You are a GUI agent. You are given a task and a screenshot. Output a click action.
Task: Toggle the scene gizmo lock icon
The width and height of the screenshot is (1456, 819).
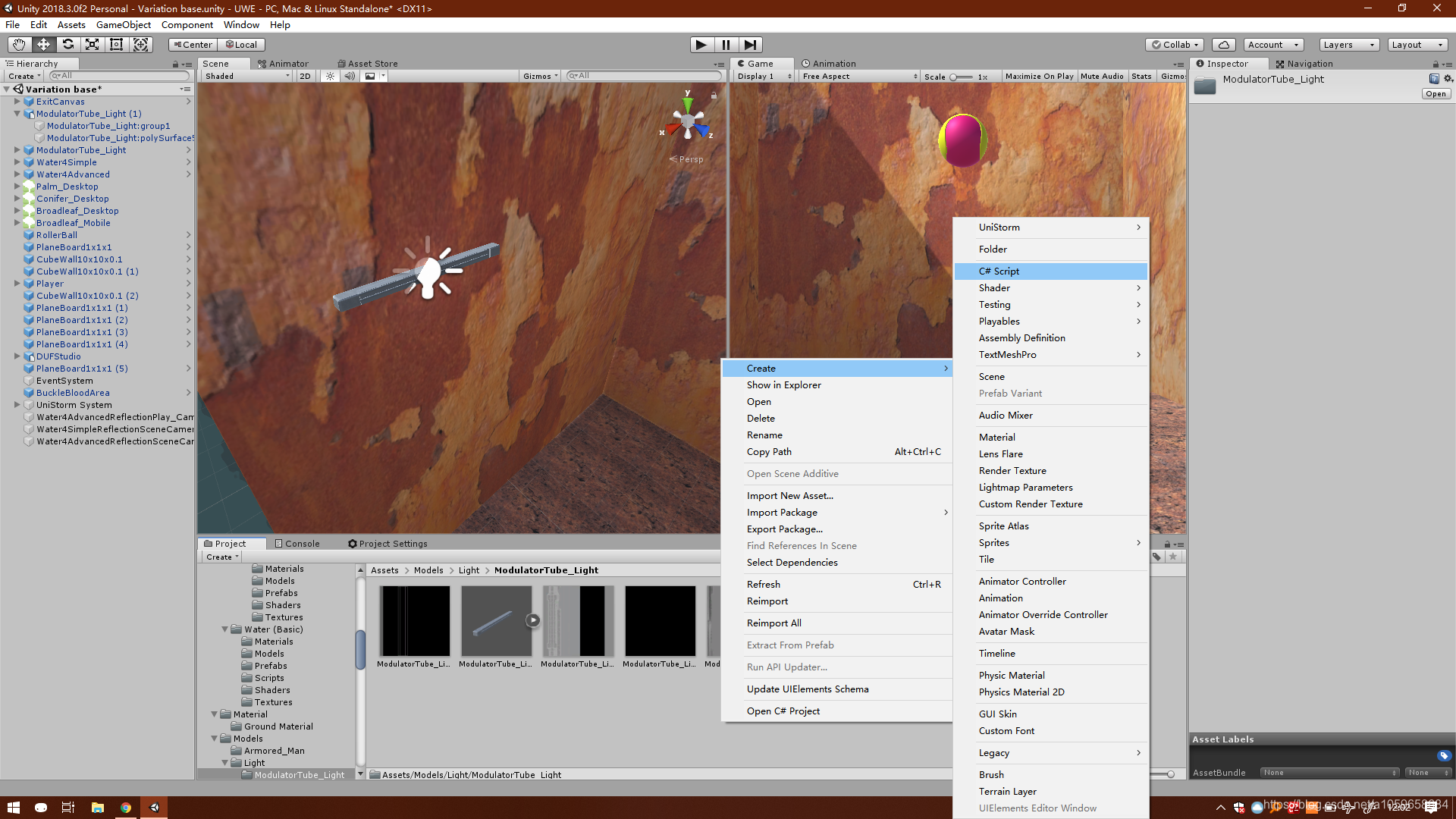point(713,96)
